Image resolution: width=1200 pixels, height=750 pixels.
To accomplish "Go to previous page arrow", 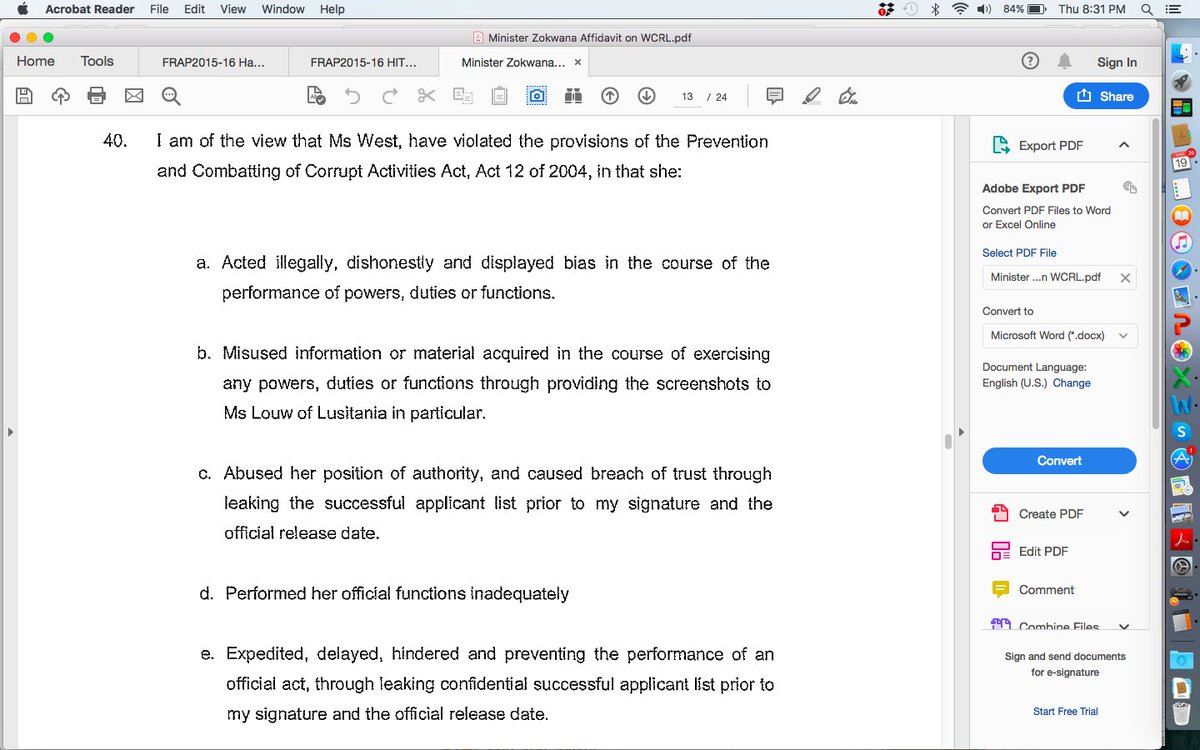I will [610, 96].
